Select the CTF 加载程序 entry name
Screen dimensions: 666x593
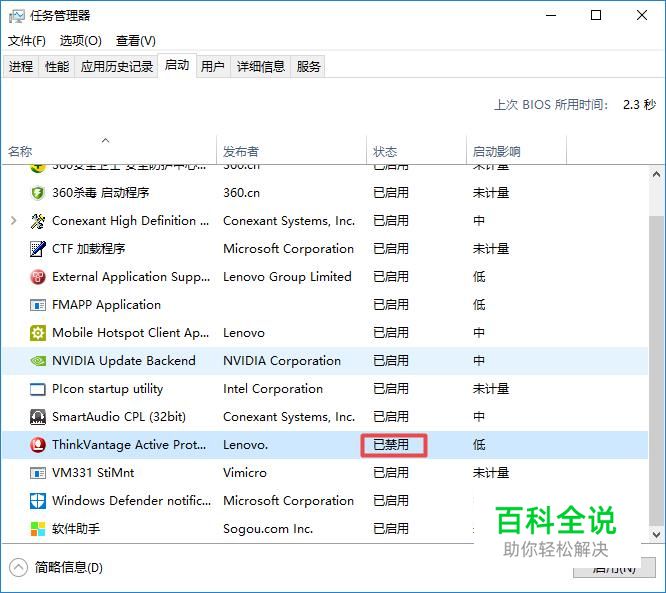(88, 249)
